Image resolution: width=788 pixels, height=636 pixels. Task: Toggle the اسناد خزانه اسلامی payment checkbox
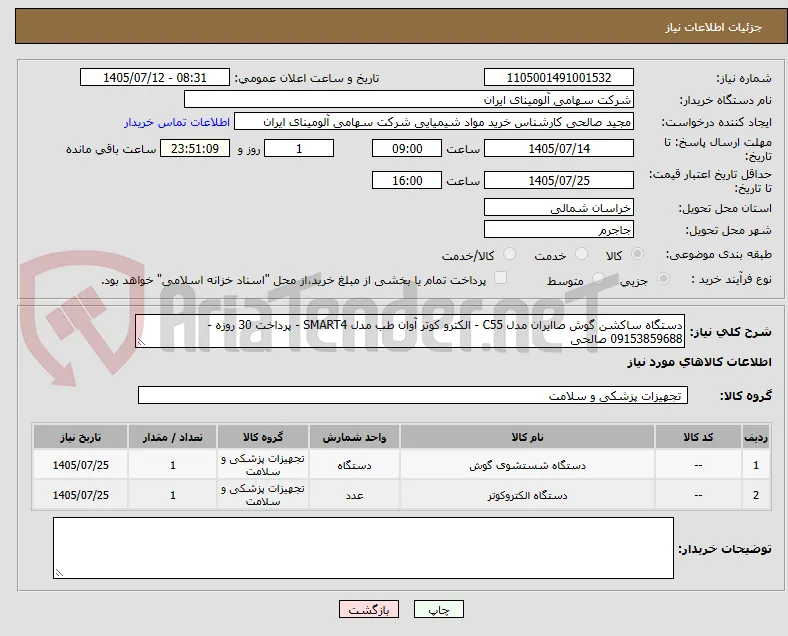click(x=501, y=278)
